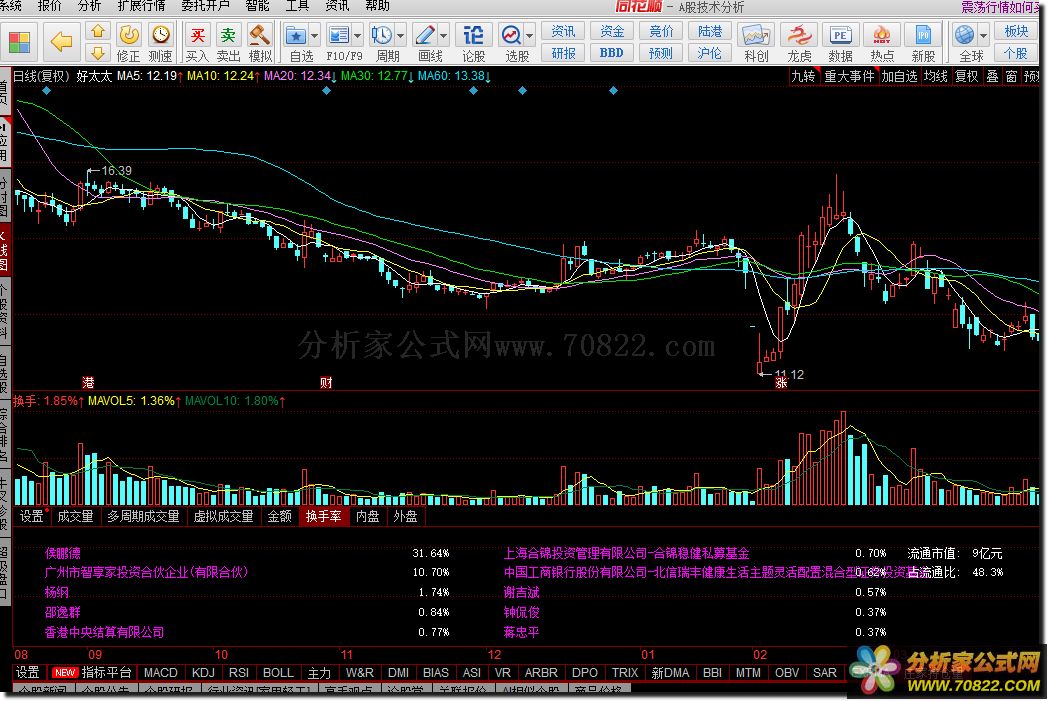Open the 扩展行情 menu

pyautogui.click(x=142, y=6)
